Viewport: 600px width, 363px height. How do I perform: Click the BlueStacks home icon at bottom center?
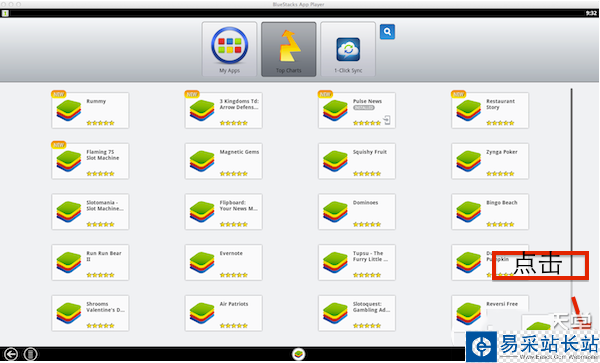pyautogui.click(x=298, y=354)
